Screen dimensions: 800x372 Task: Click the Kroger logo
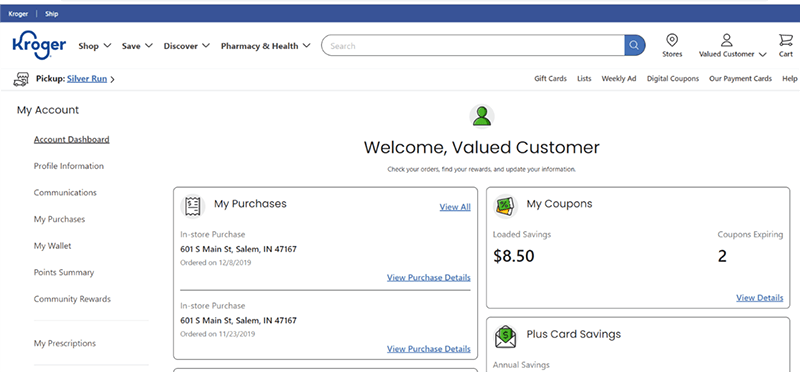click(39, 44)
